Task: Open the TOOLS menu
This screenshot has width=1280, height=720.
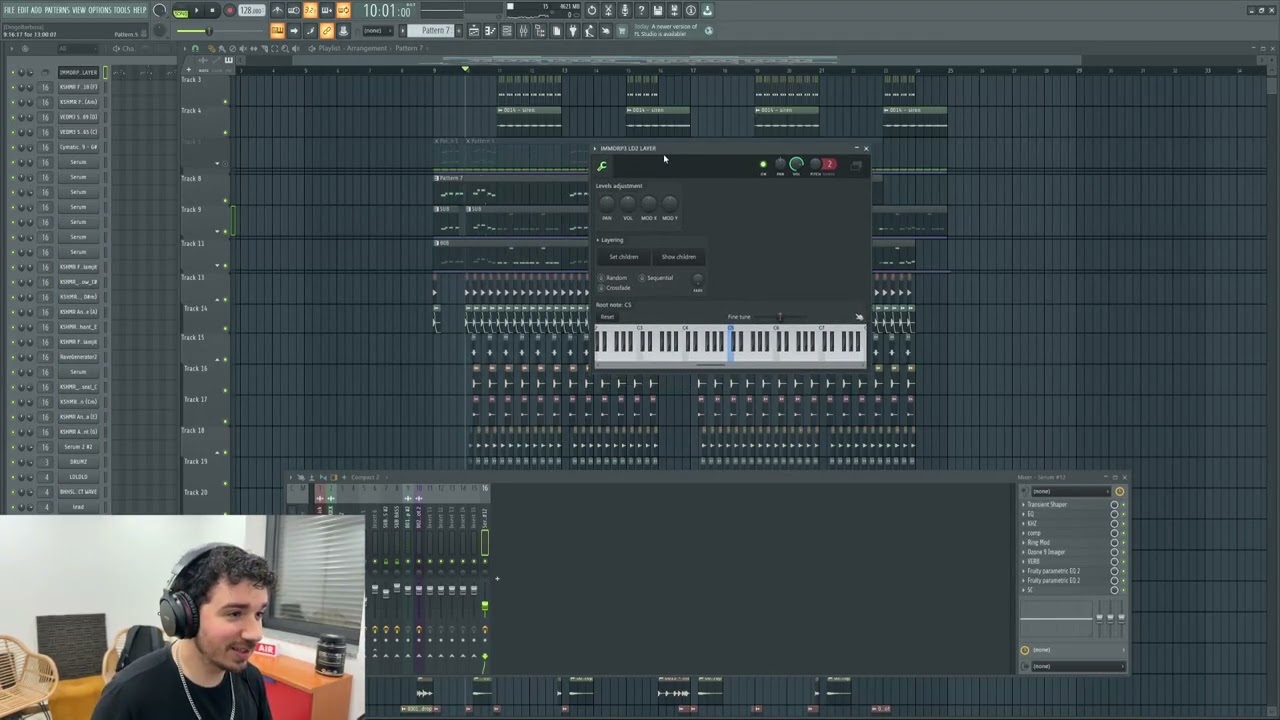Action: pos(122,10)
